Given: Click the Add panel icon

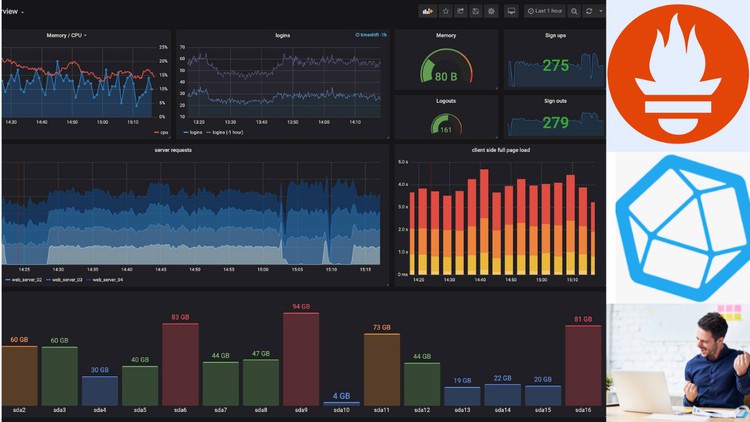Looking at the screenshot, I should click(428, 11).
